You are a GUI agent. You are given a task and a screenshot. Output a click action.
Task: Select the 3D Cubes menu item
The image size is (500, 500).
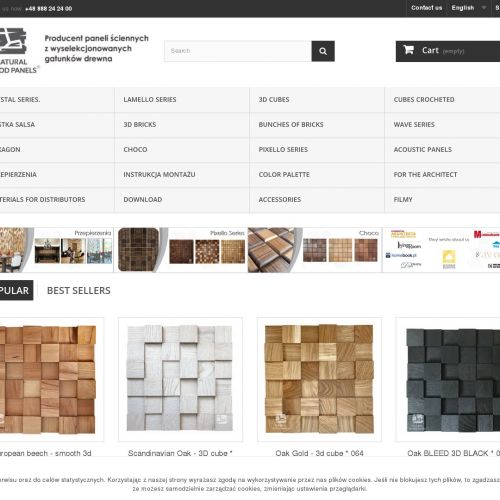(x=317, y=100)
